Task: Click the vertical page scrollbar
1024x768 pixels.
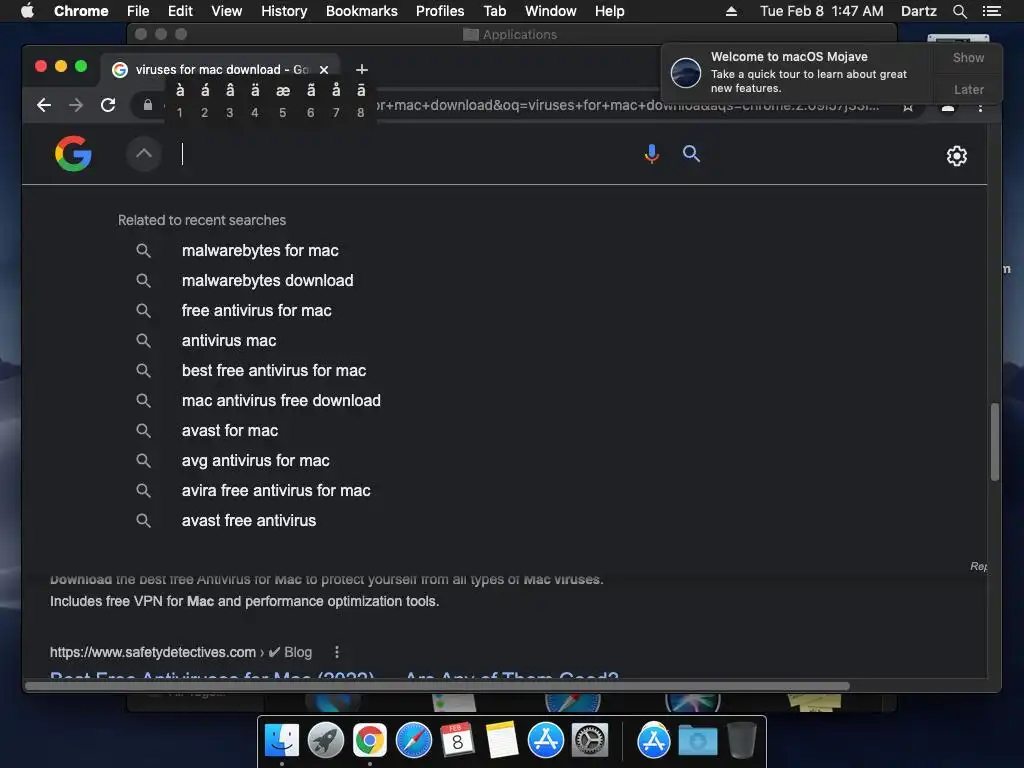Action: tap(995, 441)
